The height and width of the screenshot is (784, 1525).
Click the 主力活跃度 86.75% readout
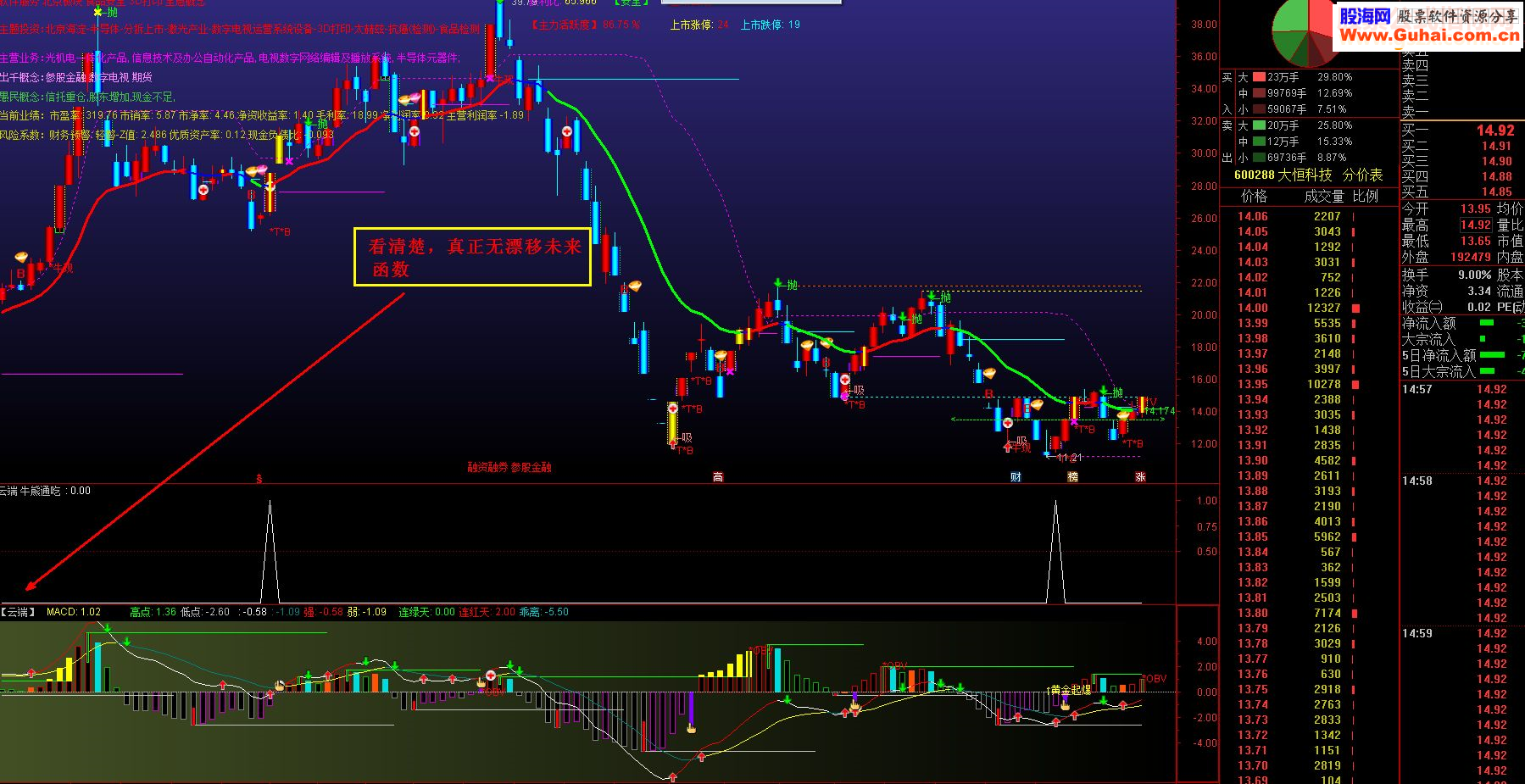click(585, 25)
